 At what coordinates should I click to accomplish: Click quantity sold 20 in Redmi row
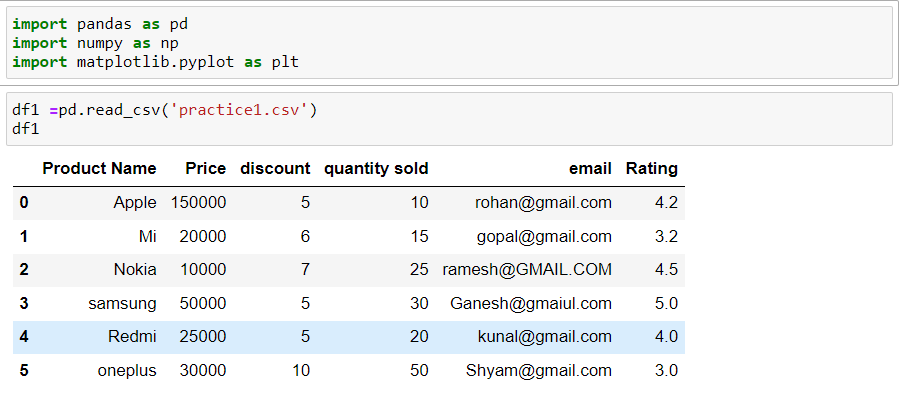click(x=419, y=337)
